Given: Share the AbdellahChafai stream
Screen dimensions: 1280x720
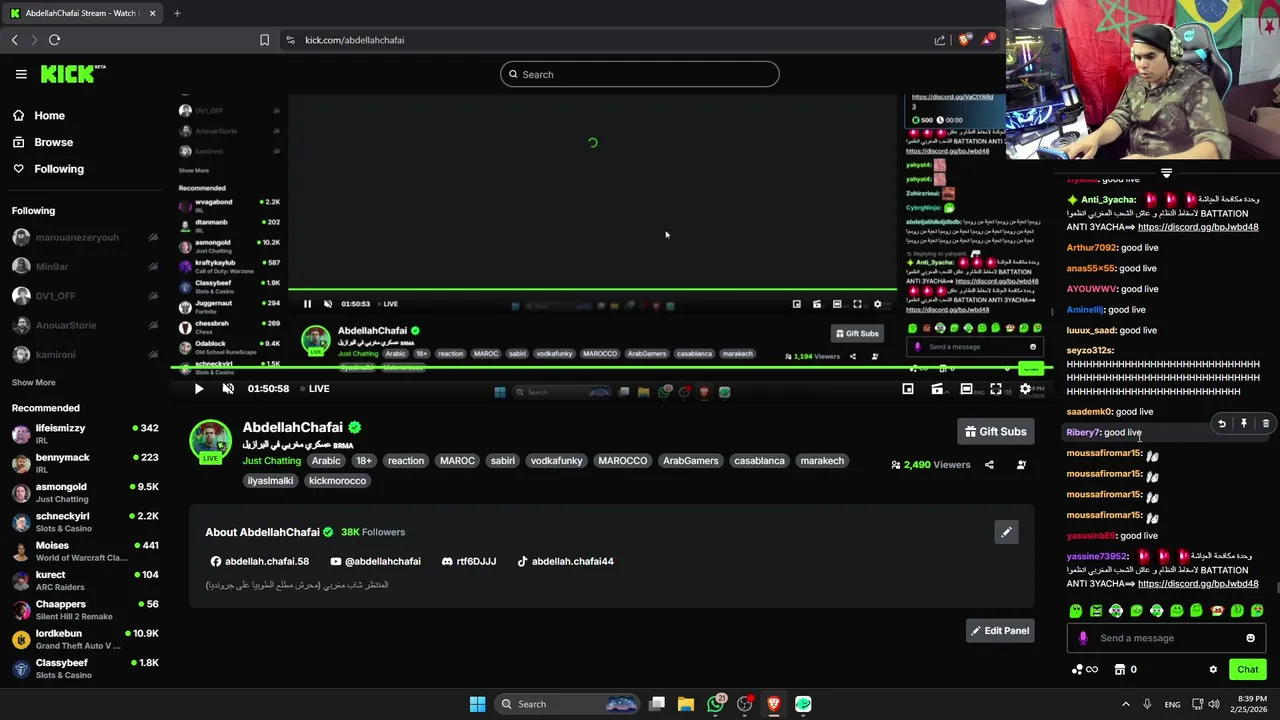Looking at the screenshot, I should pyautogui.click(x=989, y=465).
